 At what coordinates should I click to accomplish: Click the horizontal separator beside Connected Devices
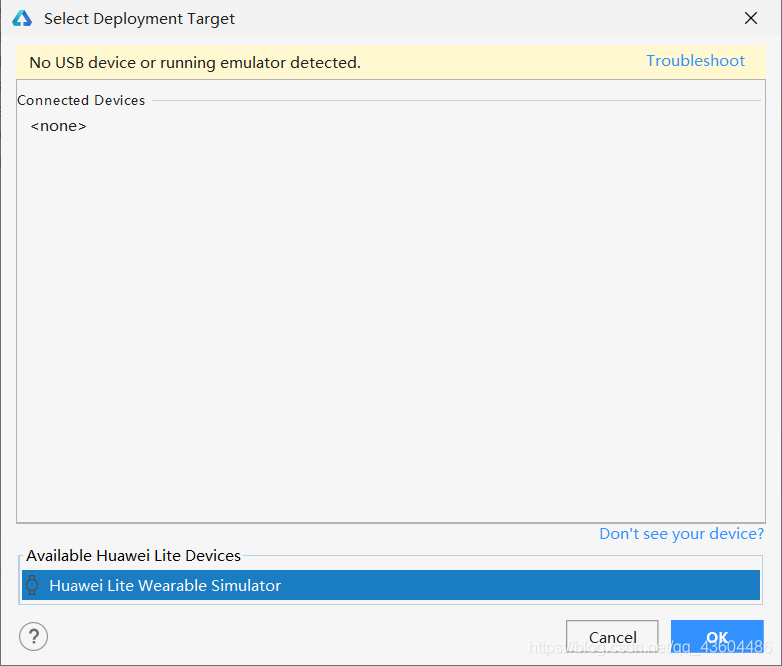coord(450,100)
